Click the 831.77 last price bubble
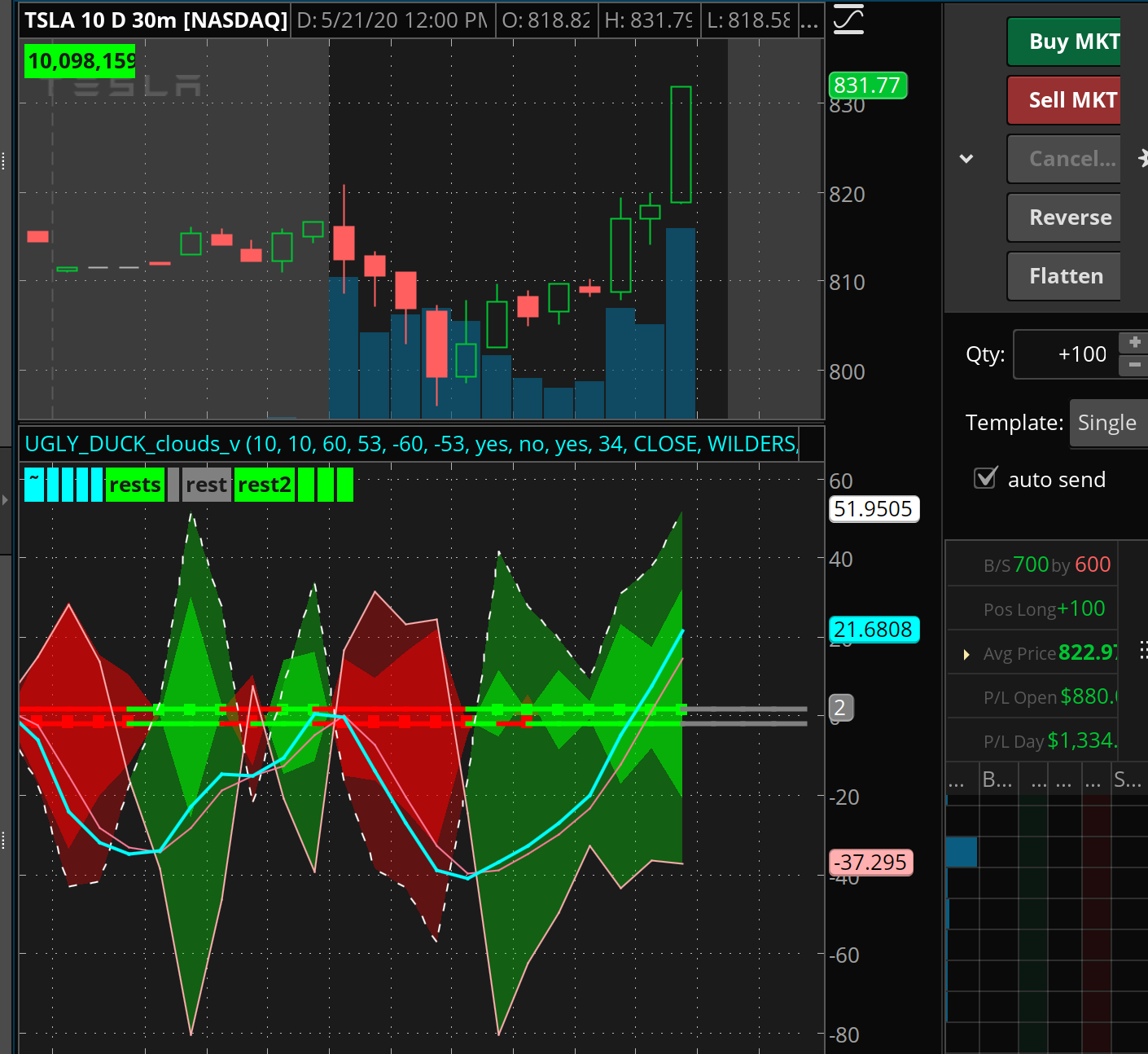The height and width of the screenshot is (1054, 1148). (x=868, y=86)
